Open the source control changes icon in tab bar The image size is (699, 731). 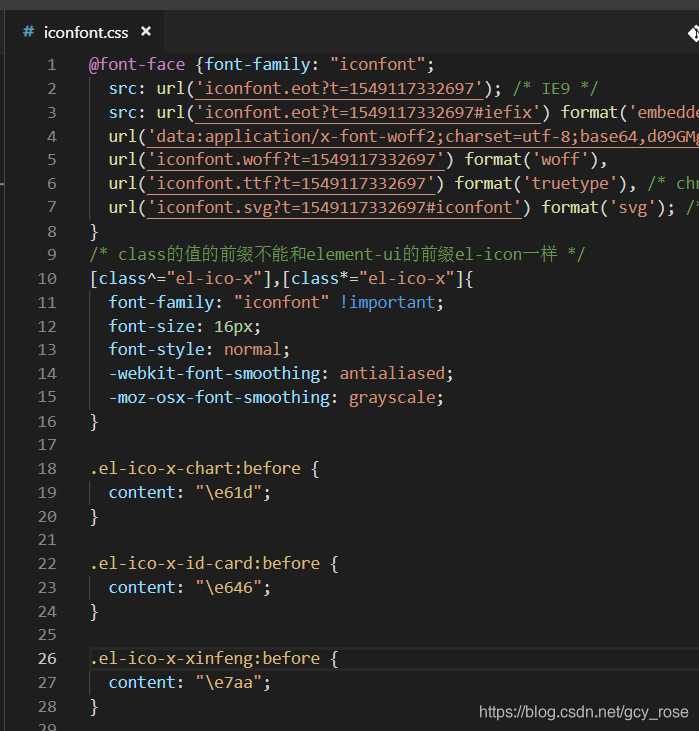click(x=693, y=34)
